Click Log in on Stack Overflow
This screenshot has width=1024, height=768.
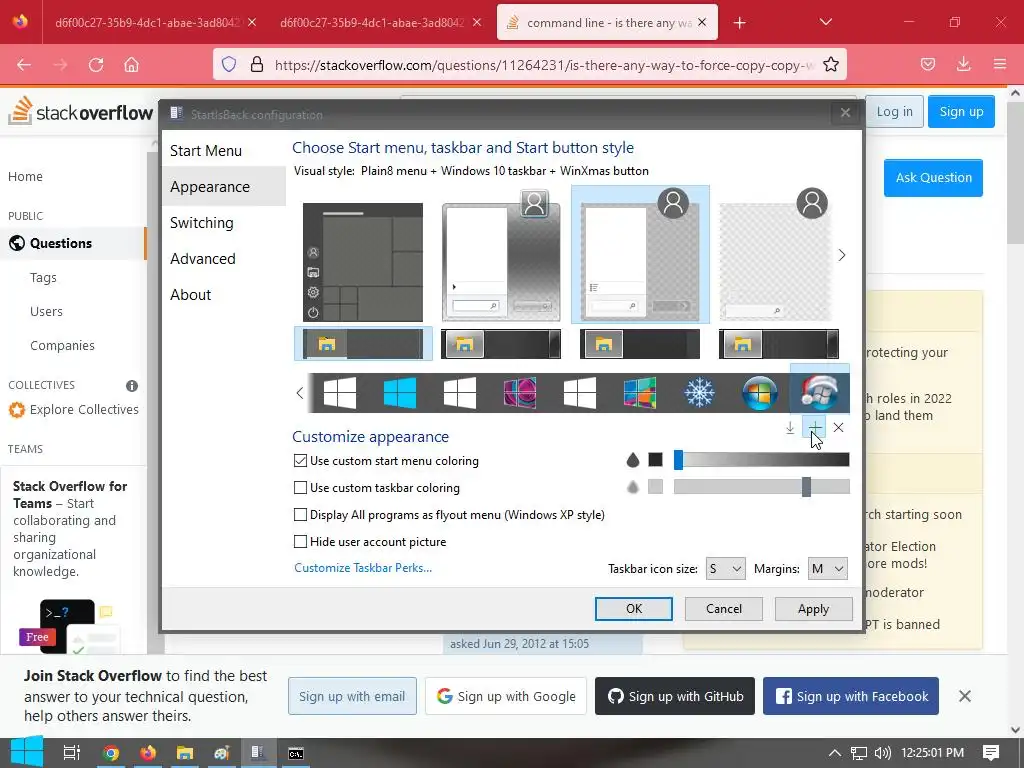click(x=894, y=112)
